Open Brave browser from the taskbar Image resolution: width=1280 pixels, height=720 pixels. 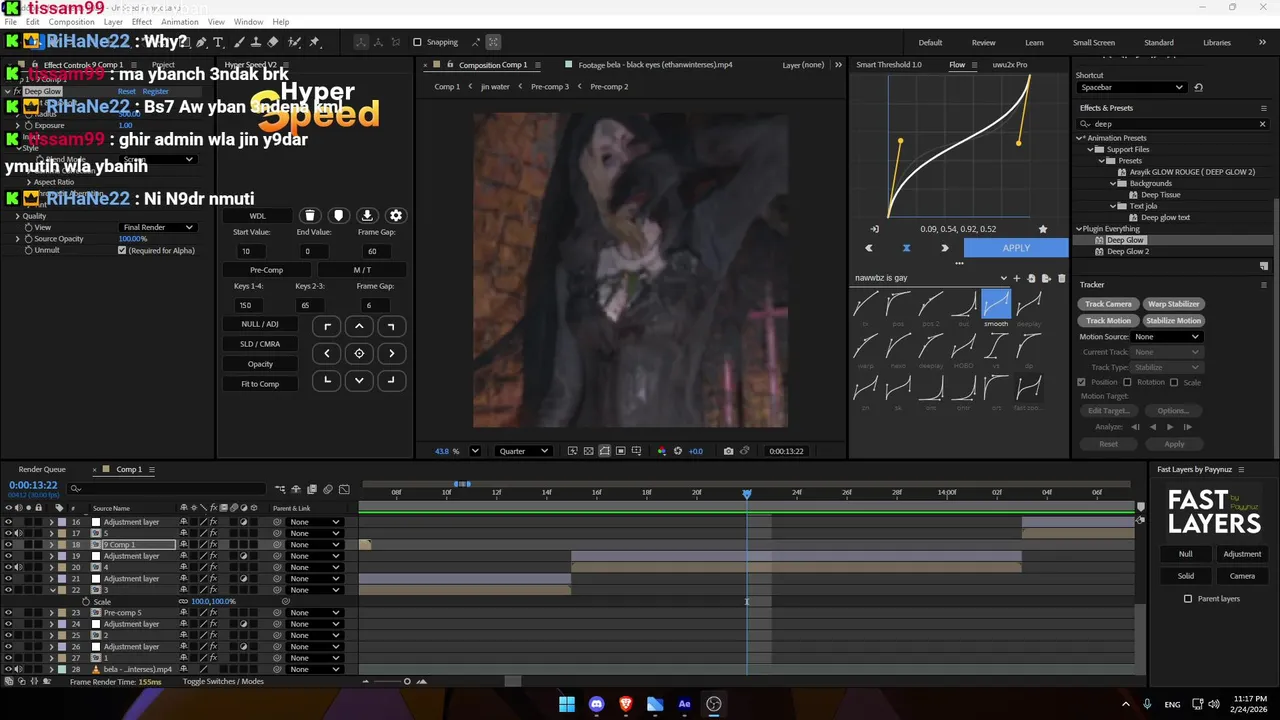(626, 704)
